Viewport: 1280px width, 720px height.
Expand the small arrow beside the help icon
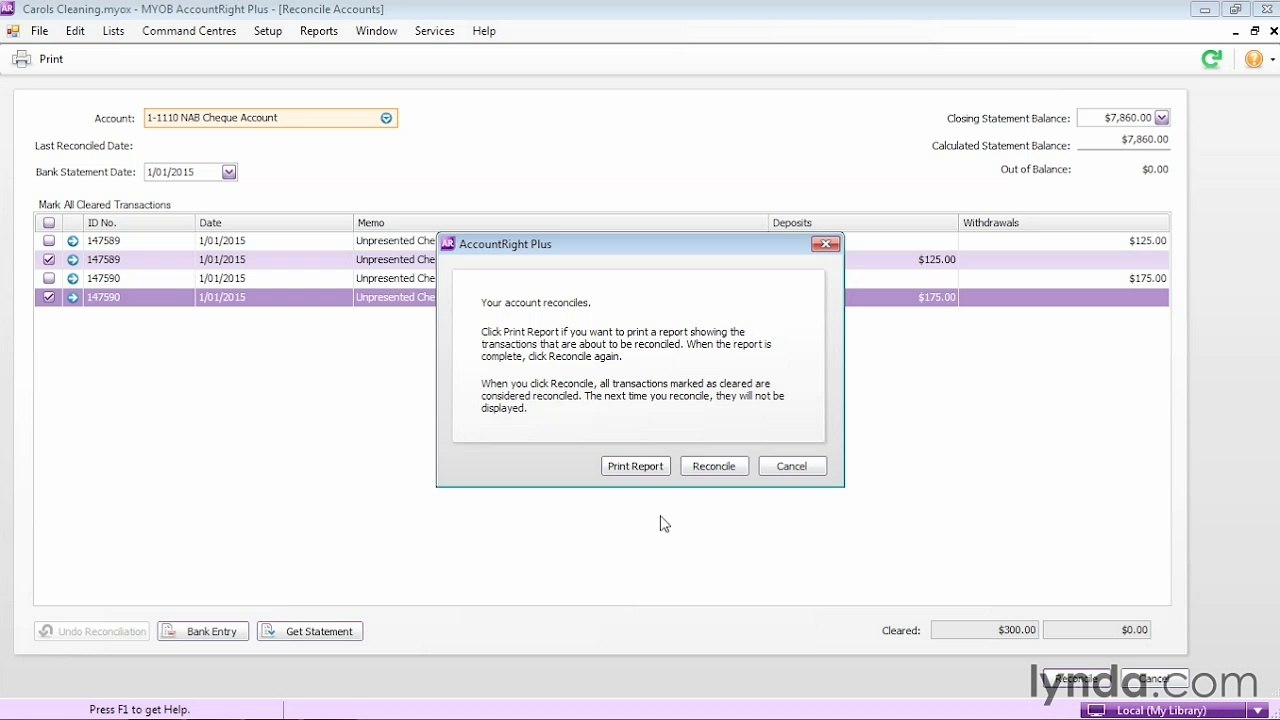[1272, 59]
